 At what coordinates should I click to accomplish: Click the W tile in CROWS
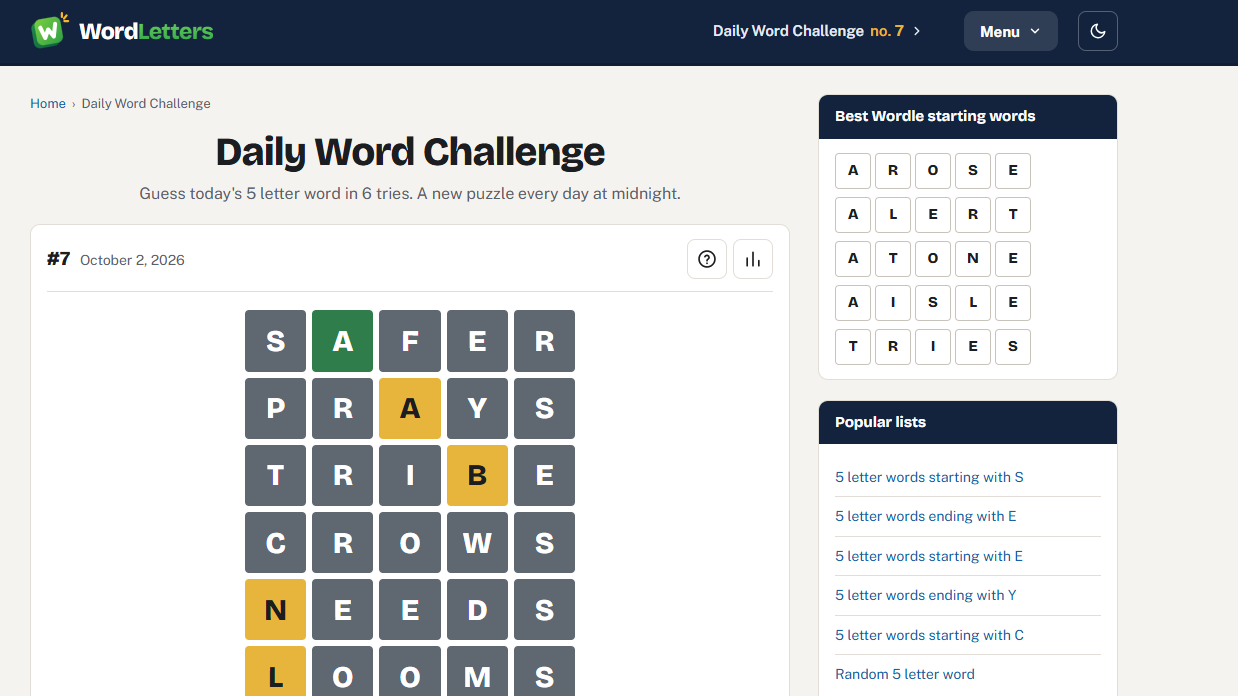click(x=477, y=543)
